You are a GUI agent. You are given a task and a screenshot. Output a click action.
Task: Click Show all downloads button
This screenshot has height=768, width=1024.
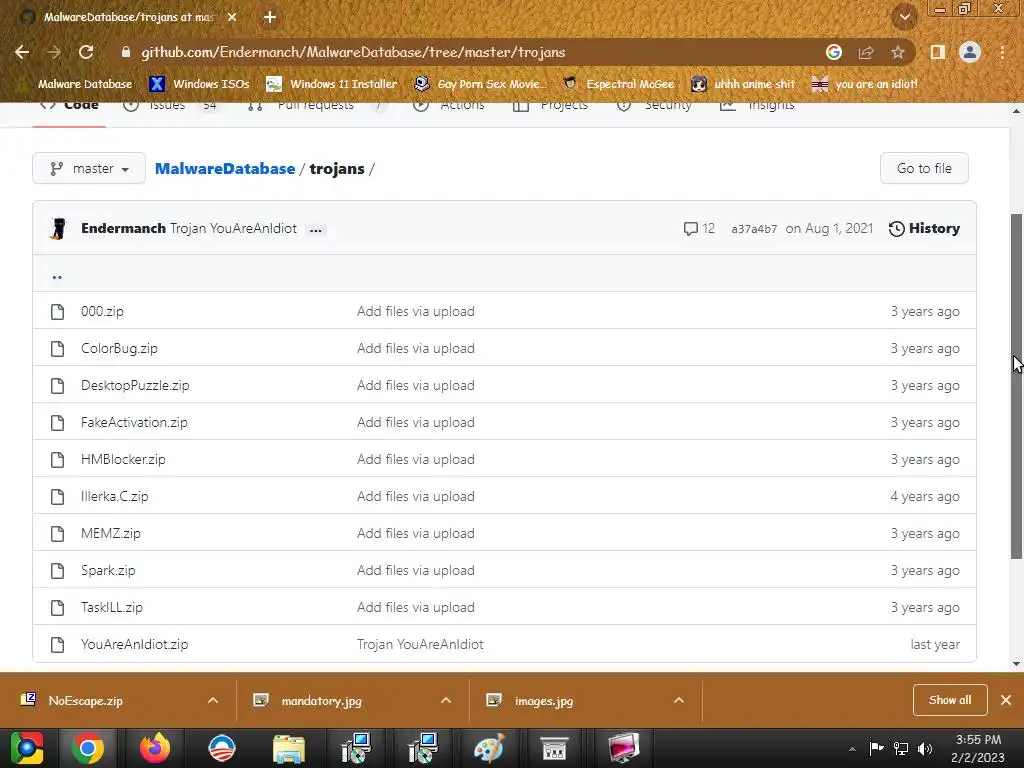tap(950, 700)
